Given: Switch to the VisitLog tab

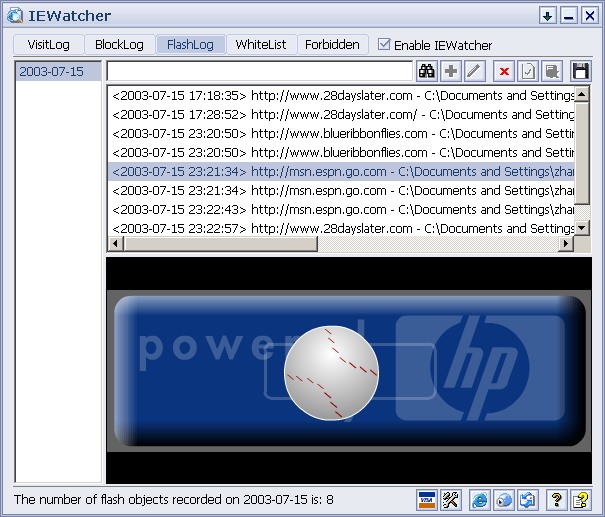Looking at the screenshot, I should (49, 45).
